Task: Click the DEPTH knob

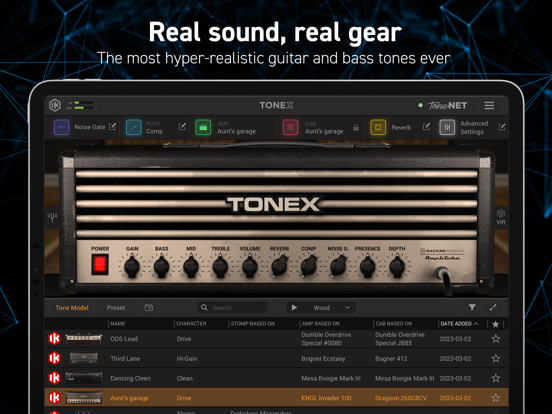Action: click(x=397, y=267)
